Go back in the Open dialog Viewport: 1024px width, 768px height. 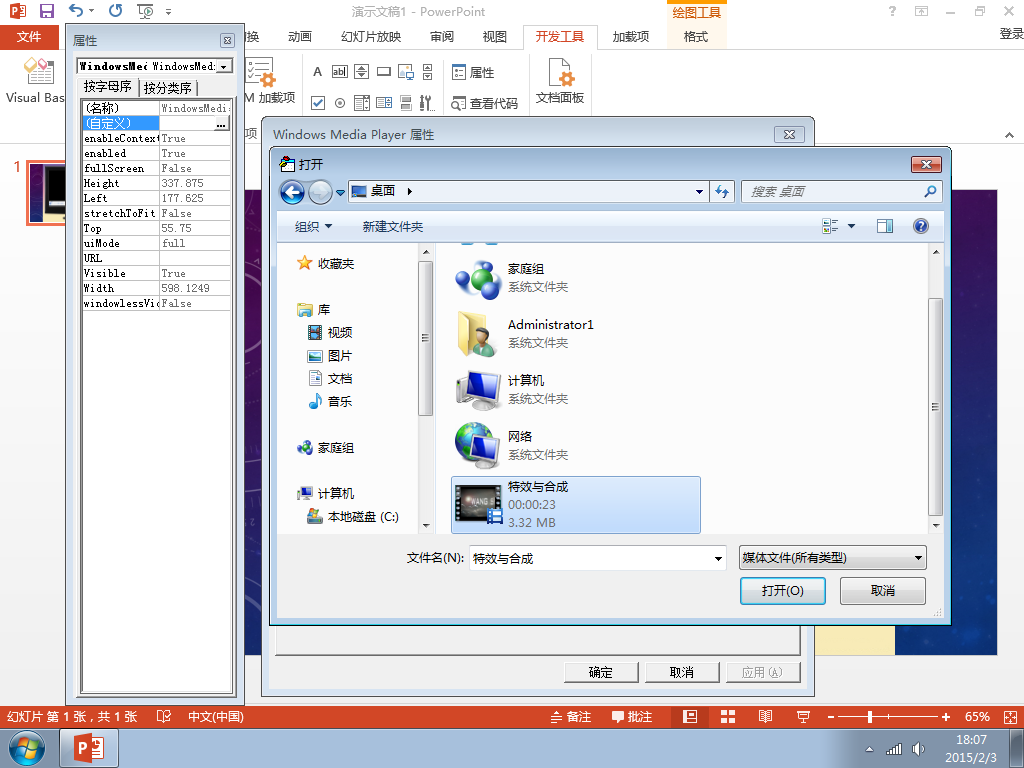click(292, 192)
